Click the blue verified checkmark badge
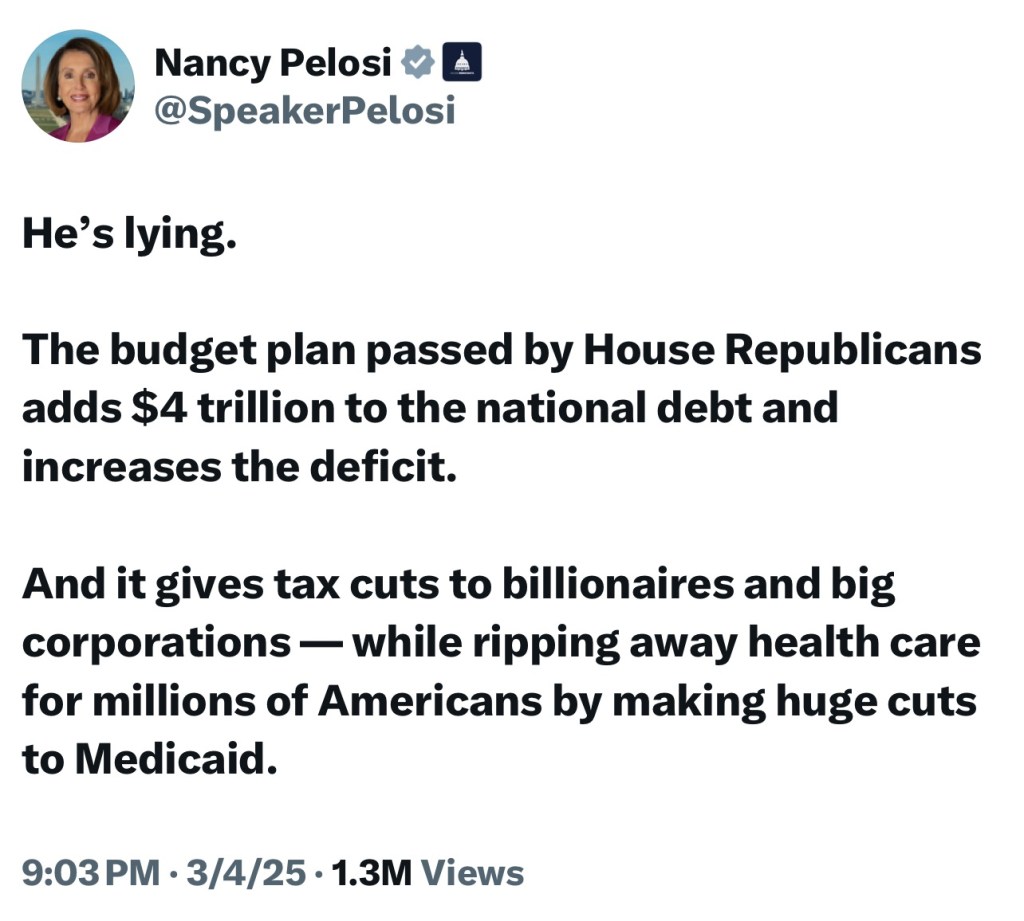 point(417,64)
